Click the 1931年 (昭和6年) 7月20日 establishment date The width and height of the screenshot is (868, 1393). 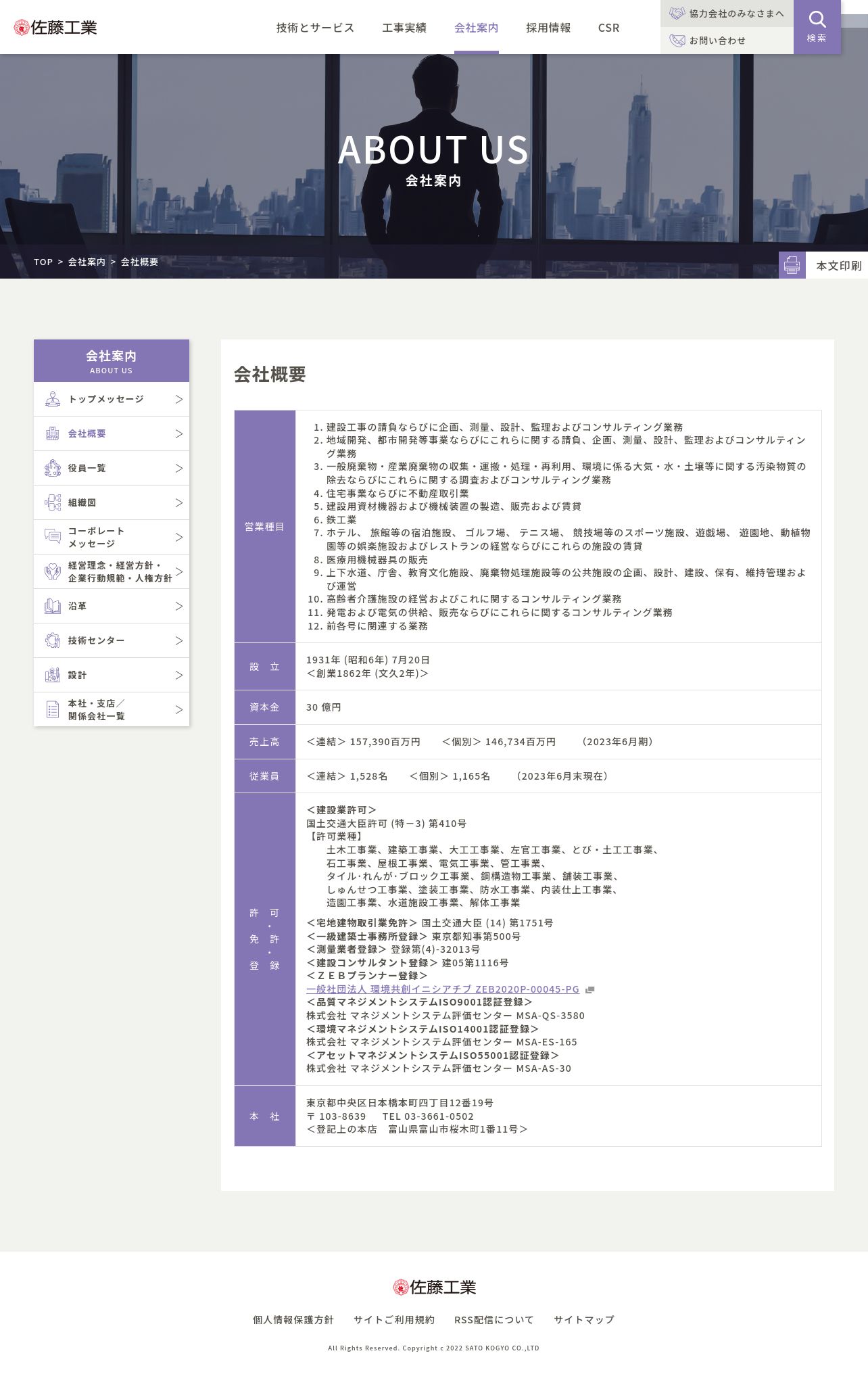point(368,660)
